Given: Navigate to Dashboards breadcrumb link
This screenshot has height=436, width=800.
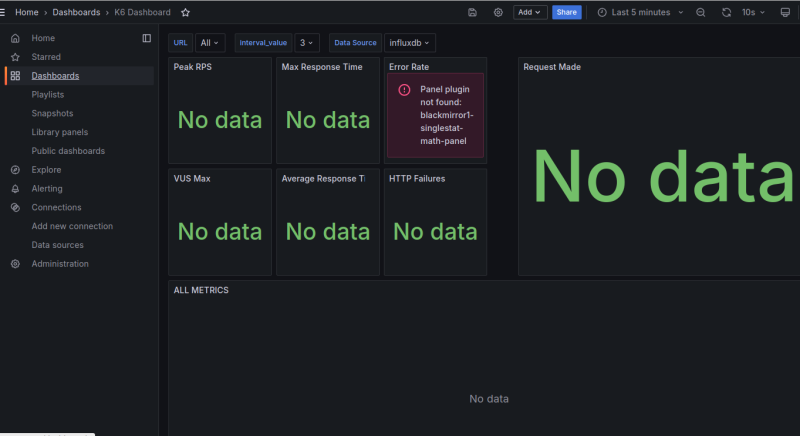Looking at the screenshot, I should [x=77, y=12].
